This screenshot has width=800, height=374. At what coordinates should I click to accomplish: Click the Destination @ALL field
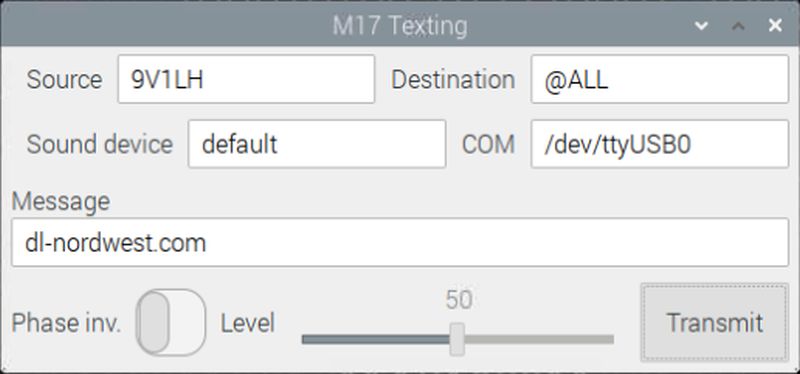click(x=660, y=79)
